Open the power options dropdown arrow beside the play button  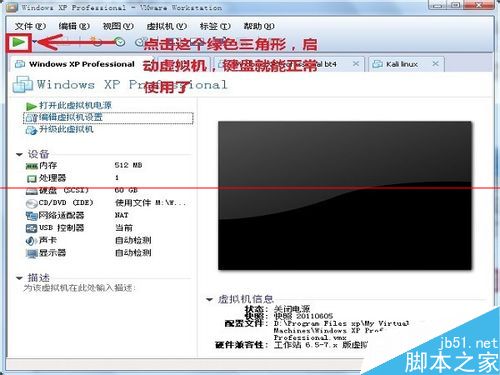(x=34, y=42)
